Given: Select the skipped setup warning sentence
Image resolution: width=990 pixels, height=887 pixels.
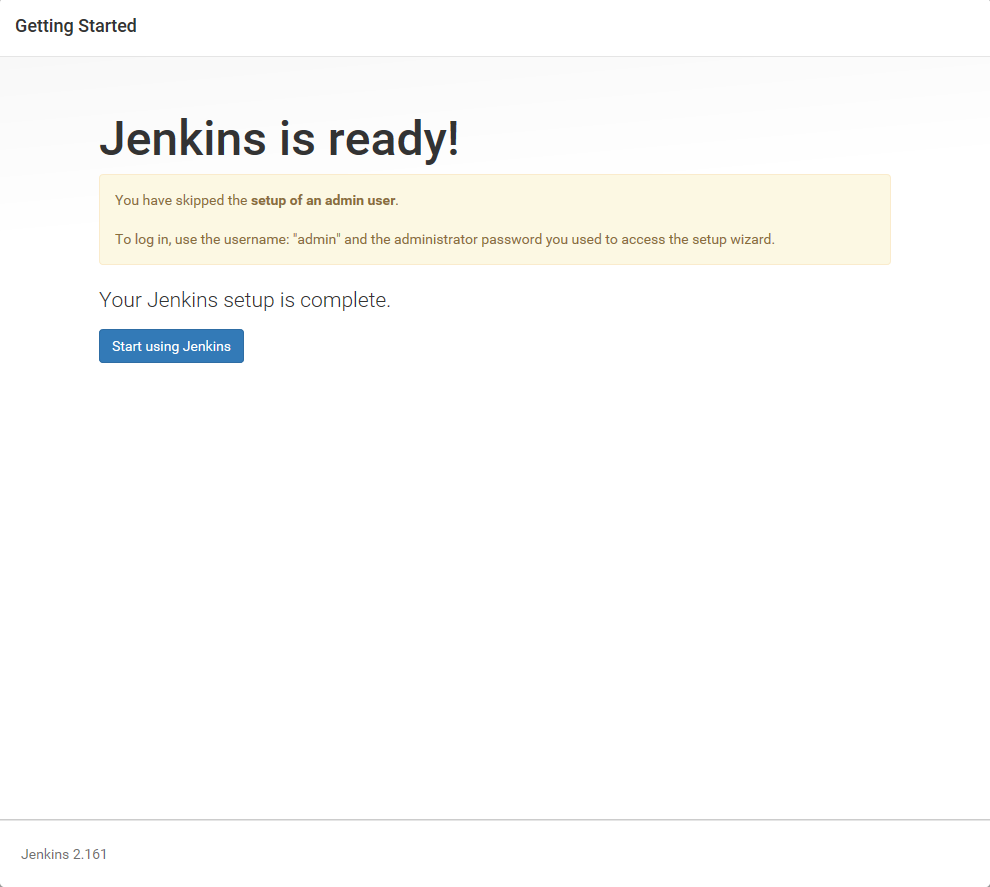Looking at the screenshot, I should pyautogui.click(x=258, y=200).
